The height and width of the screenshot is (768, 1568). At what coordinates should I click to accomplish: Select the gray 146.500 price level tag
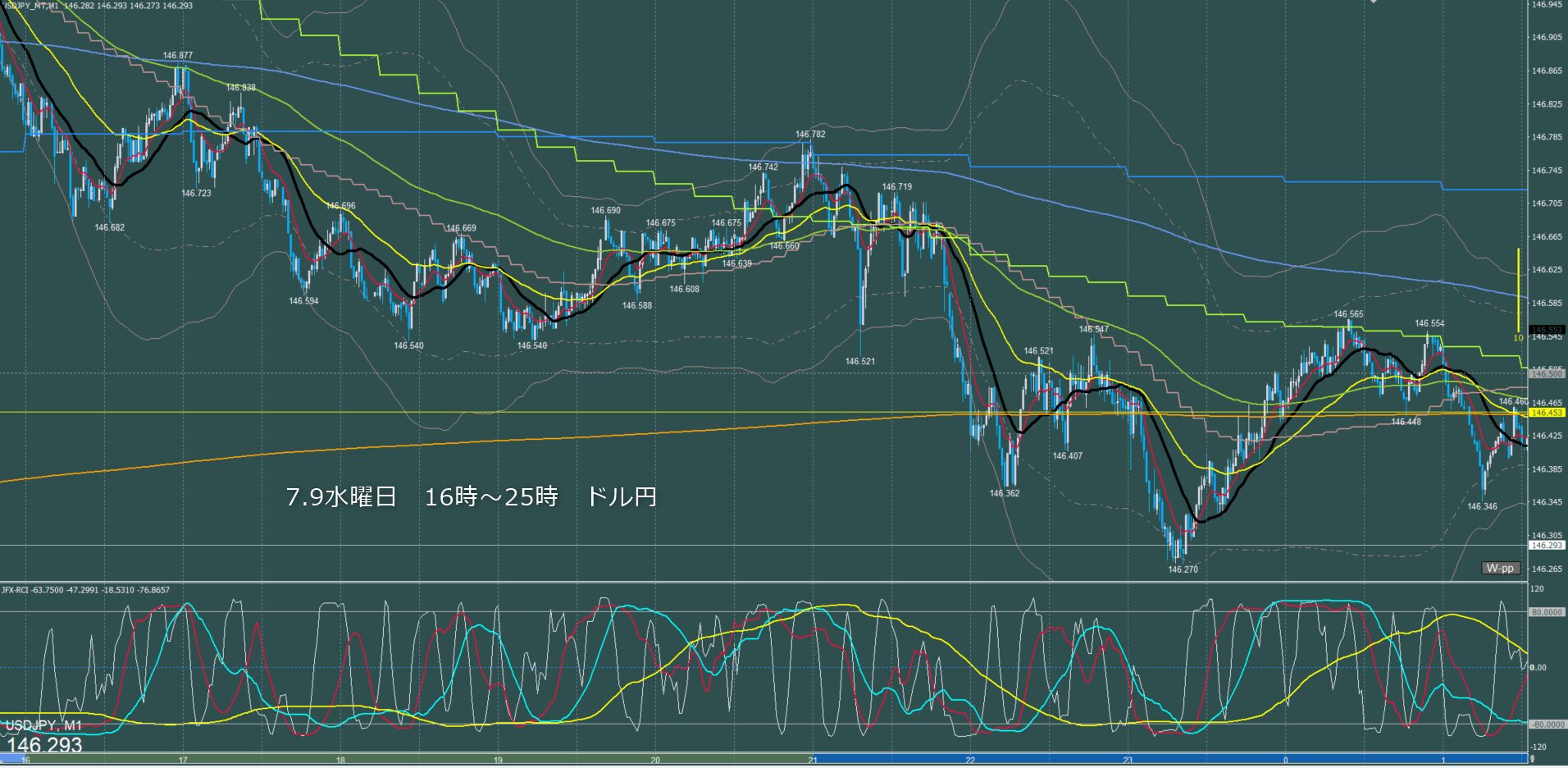point(1547,373)
